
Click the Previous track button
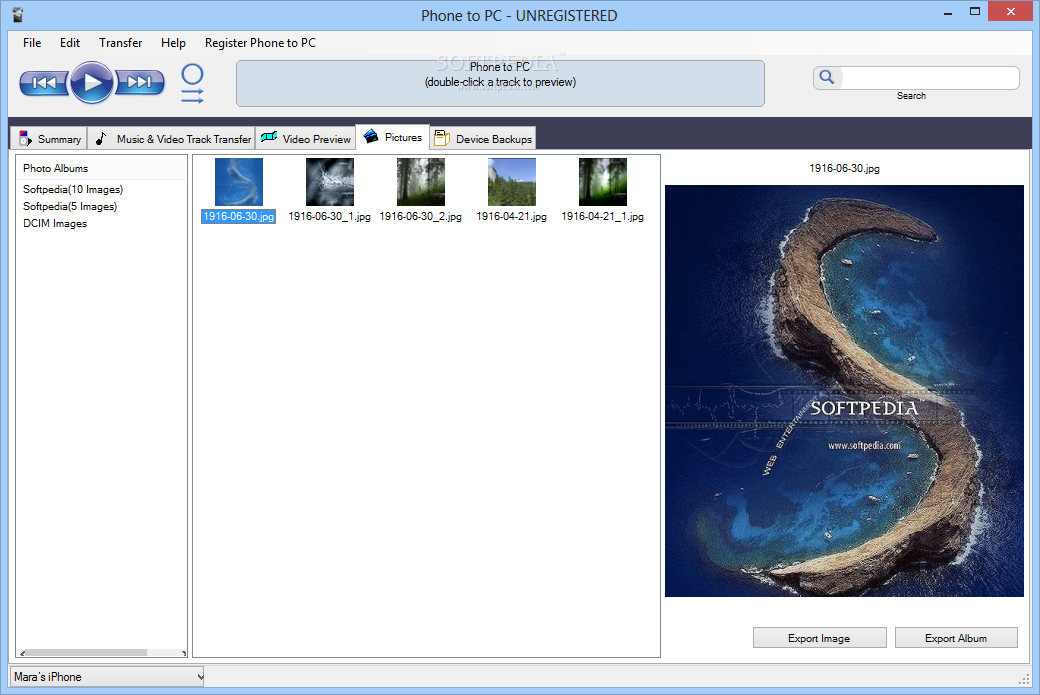coord(44,83)
